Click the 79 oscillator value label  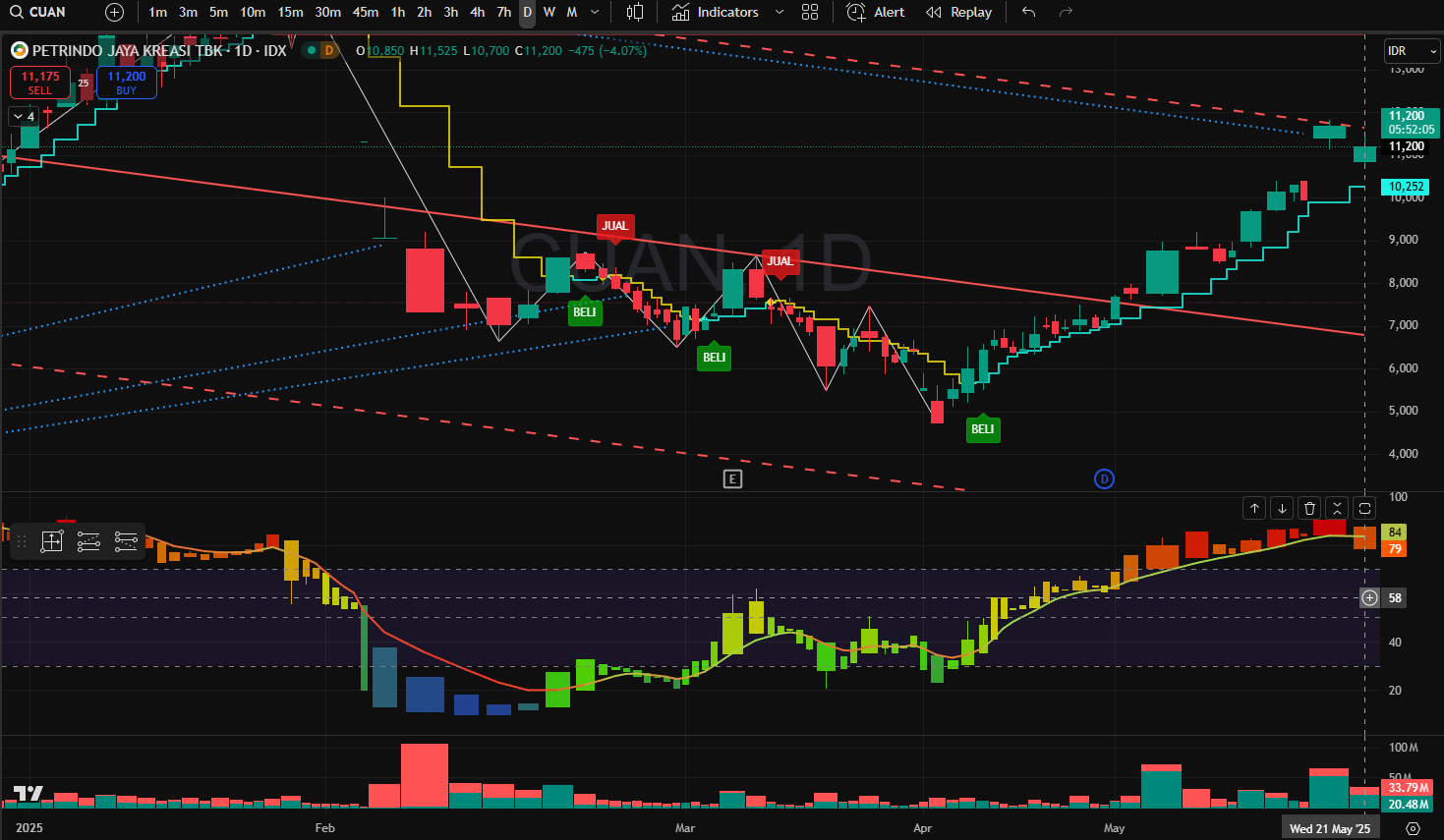point(1394,549)
